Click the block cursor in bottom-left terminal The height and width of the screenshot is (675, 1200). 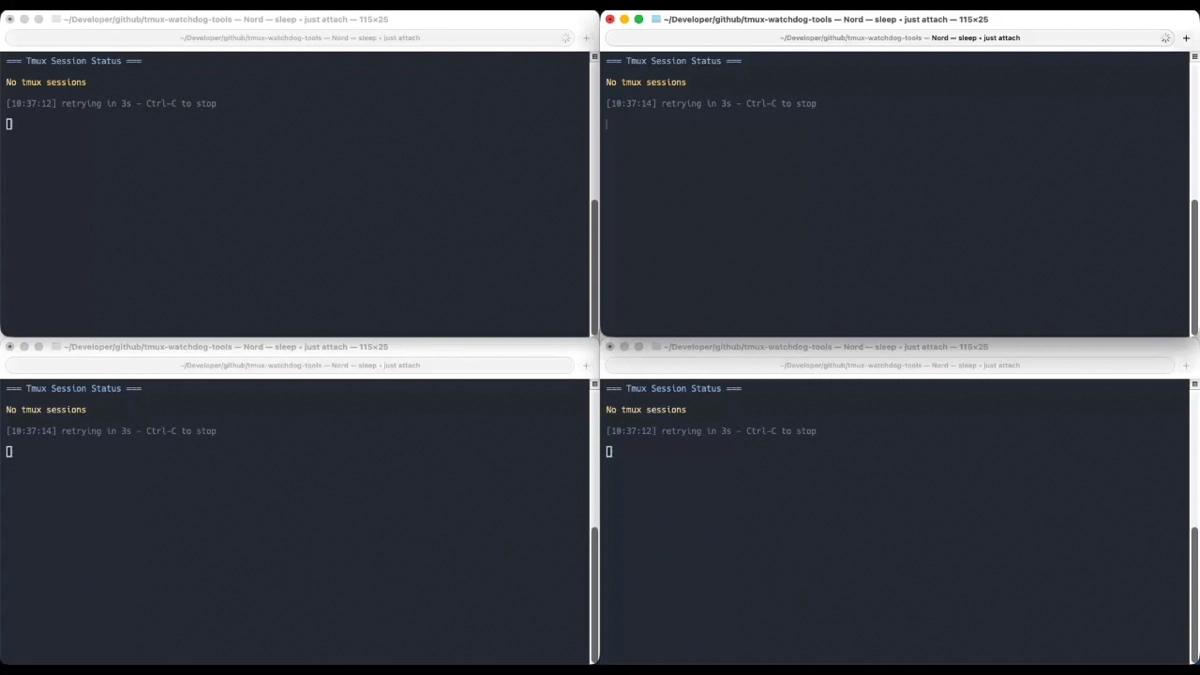[x=9, y=452]
